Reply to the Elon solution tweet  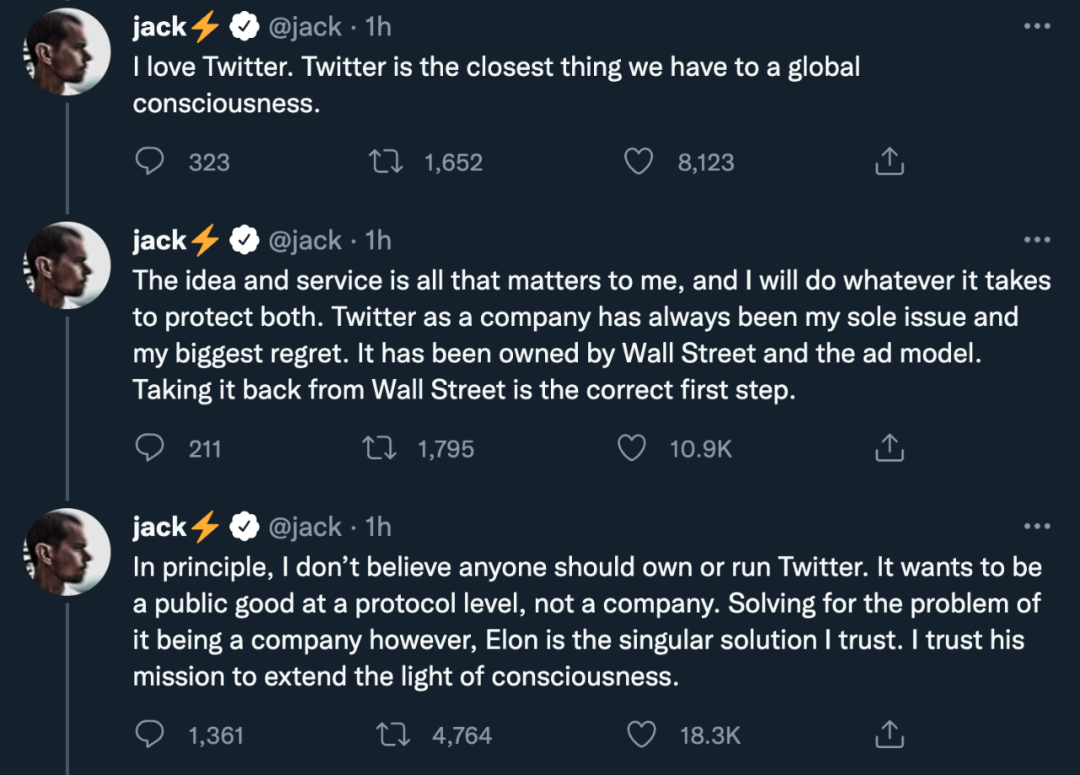pyautogui.click(x=150, y=735)
